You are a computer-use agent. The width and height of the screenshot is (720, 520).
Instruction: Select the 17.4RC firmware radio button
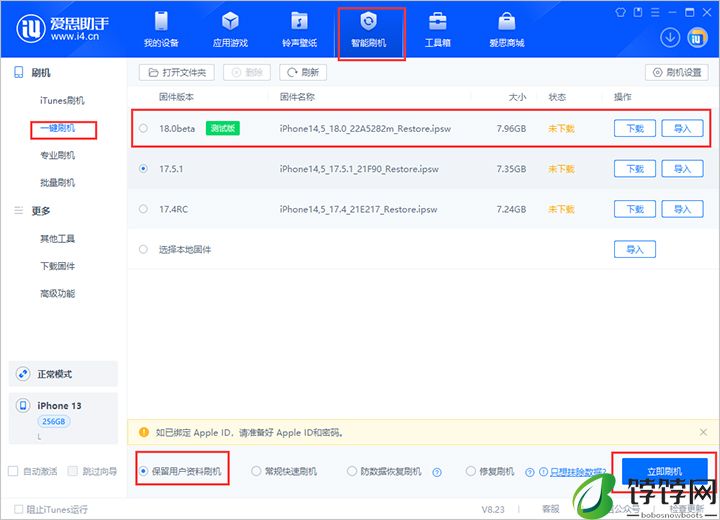point(143,209)
